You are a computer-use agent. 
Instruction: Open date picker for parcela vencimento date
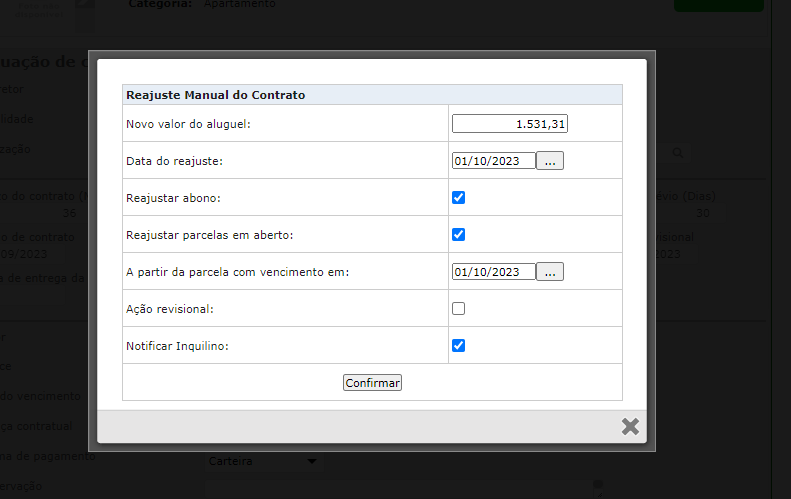click(549, 271)
